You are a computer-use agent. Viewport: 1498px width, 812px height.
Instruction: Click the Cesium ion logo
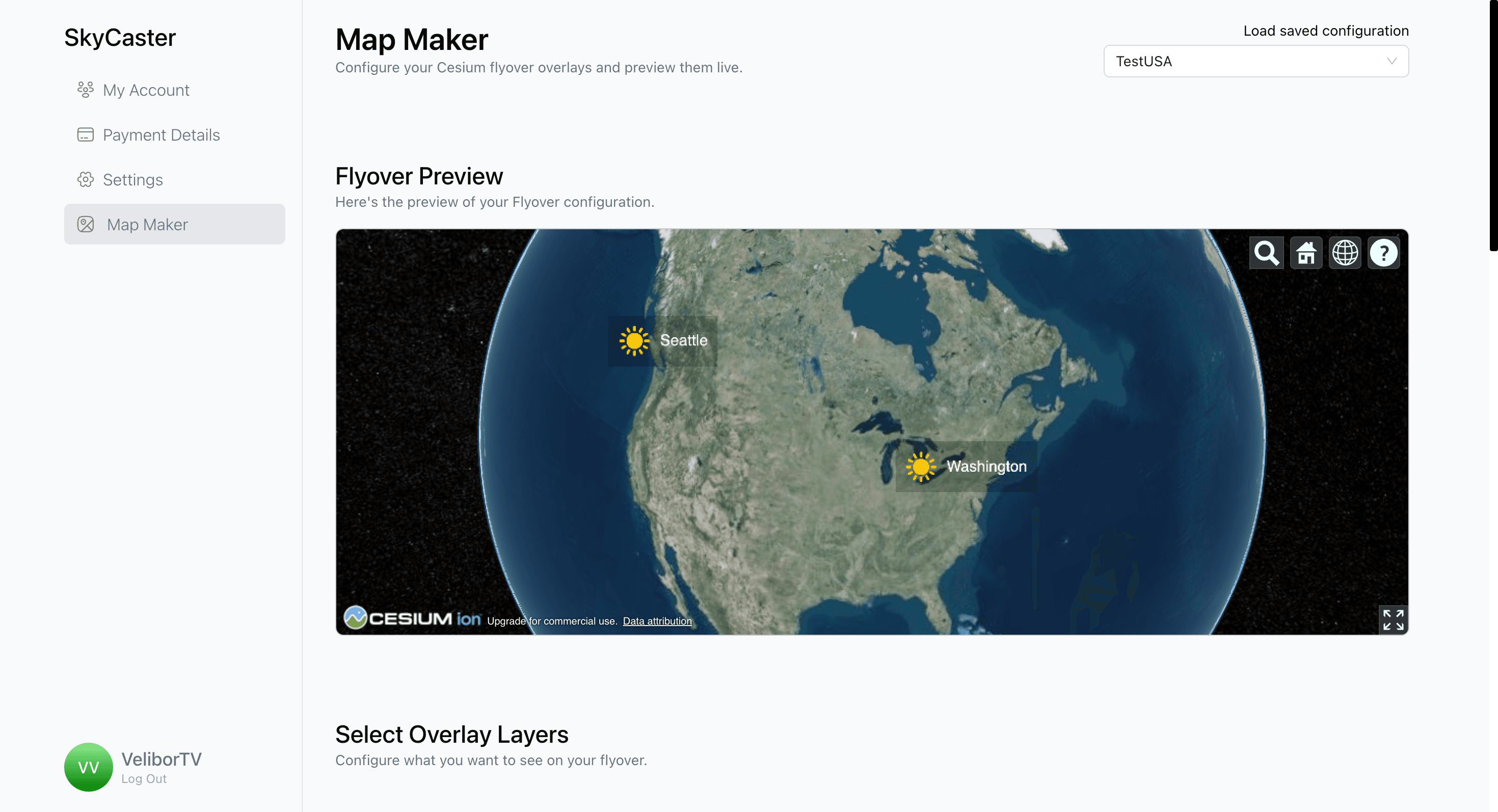412,618
